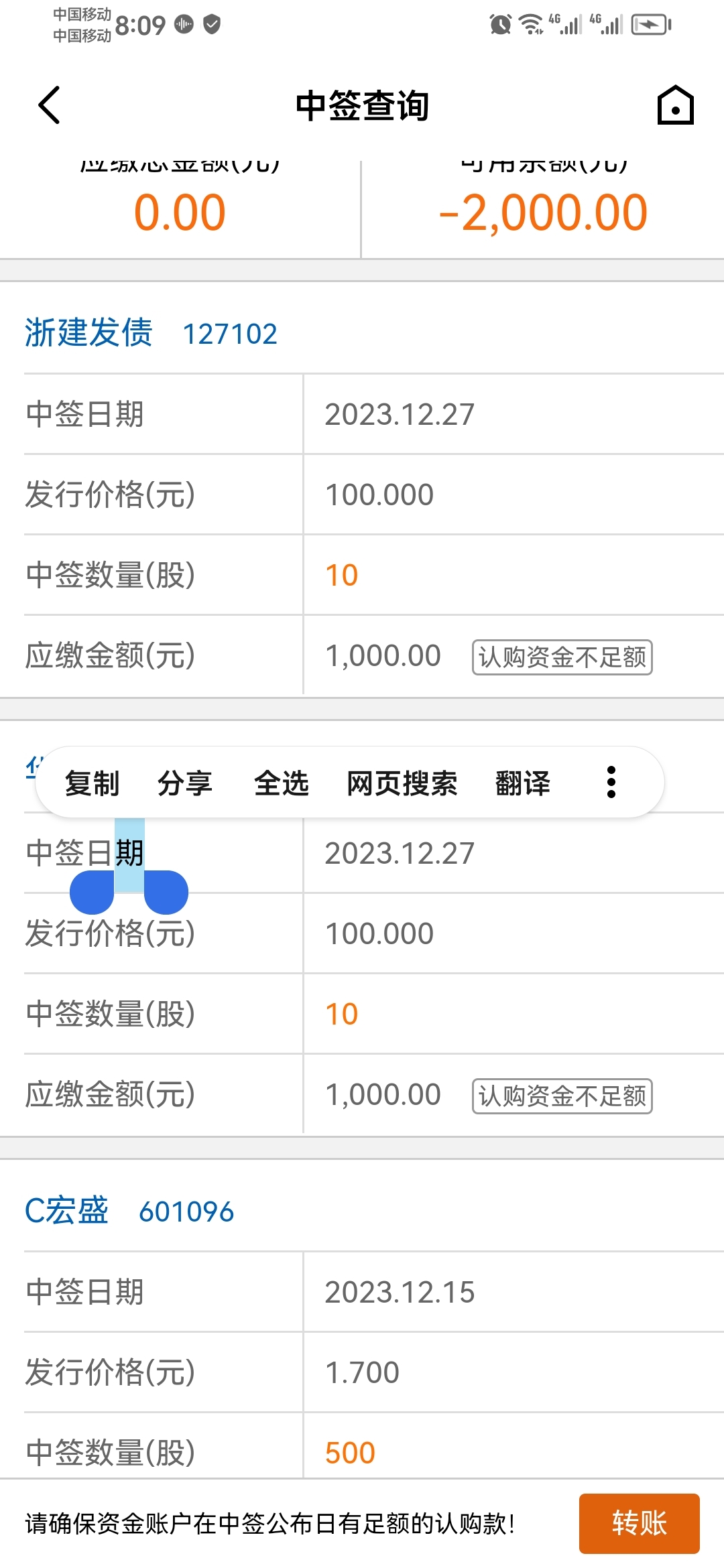The width and height of the screenshot is (724, 1568).
Task: Tap the Wi-Fi status icon
Action: [x=532, y=25]
